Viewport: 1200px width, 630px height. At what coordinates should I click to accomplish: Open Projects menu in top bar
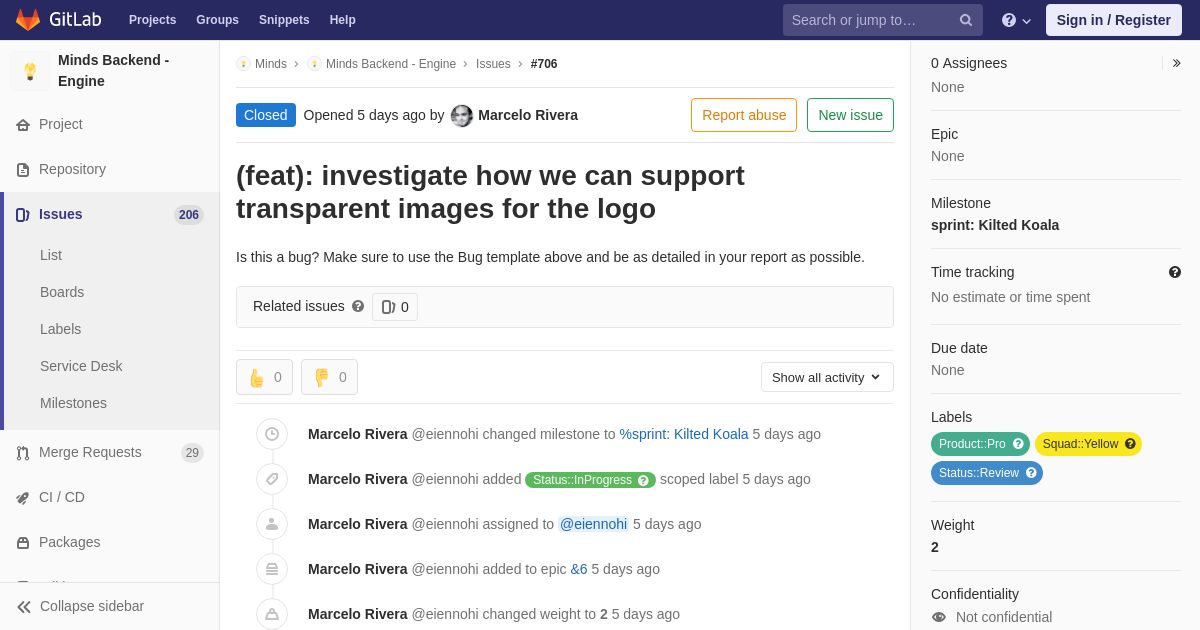click(152, 20)
